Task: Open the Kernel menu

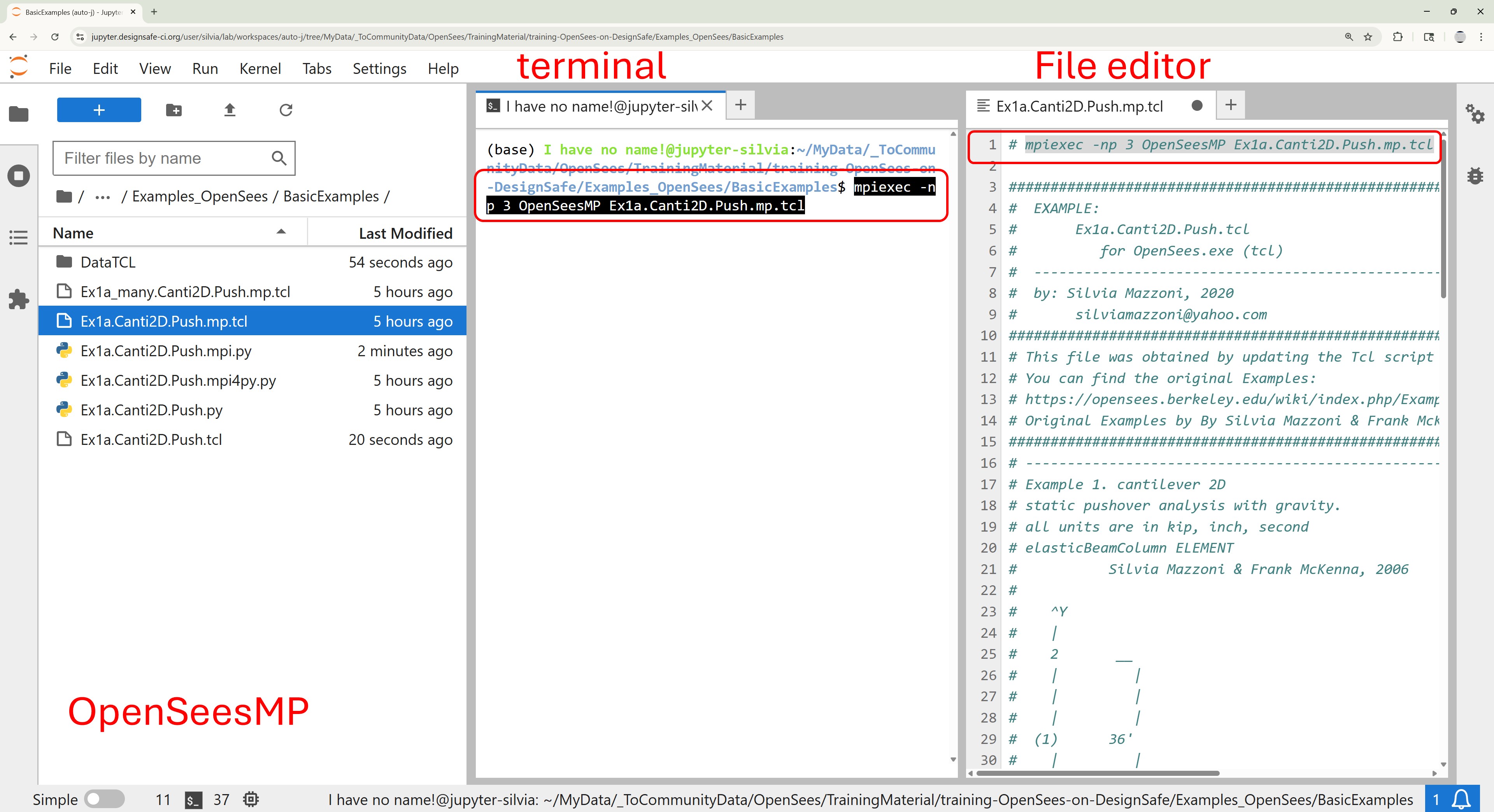Action: 260,68
